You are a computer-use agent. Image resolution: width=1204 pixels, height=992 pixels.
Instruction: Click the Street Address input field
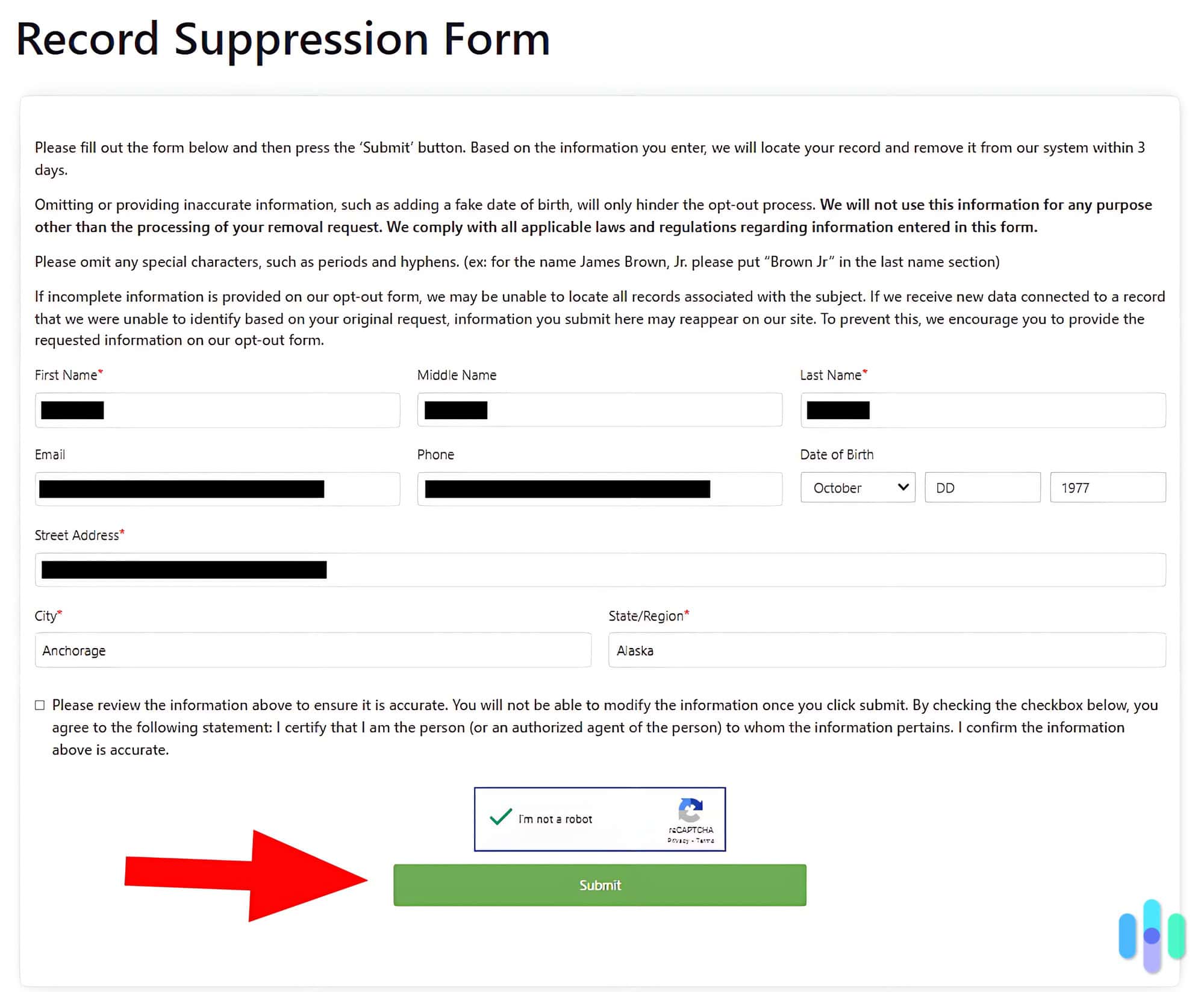(x=600, y=569)
